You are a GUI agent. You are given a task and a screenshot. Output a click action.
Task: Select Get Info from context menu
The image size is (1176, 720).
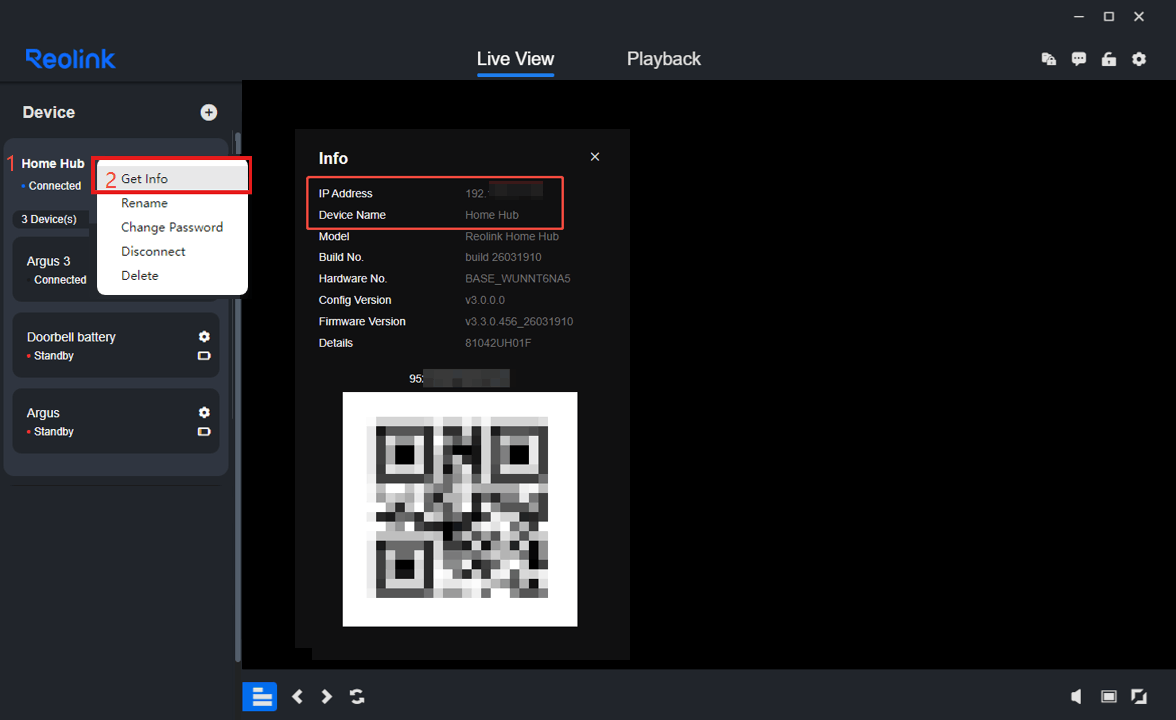[x=172, y=178]
